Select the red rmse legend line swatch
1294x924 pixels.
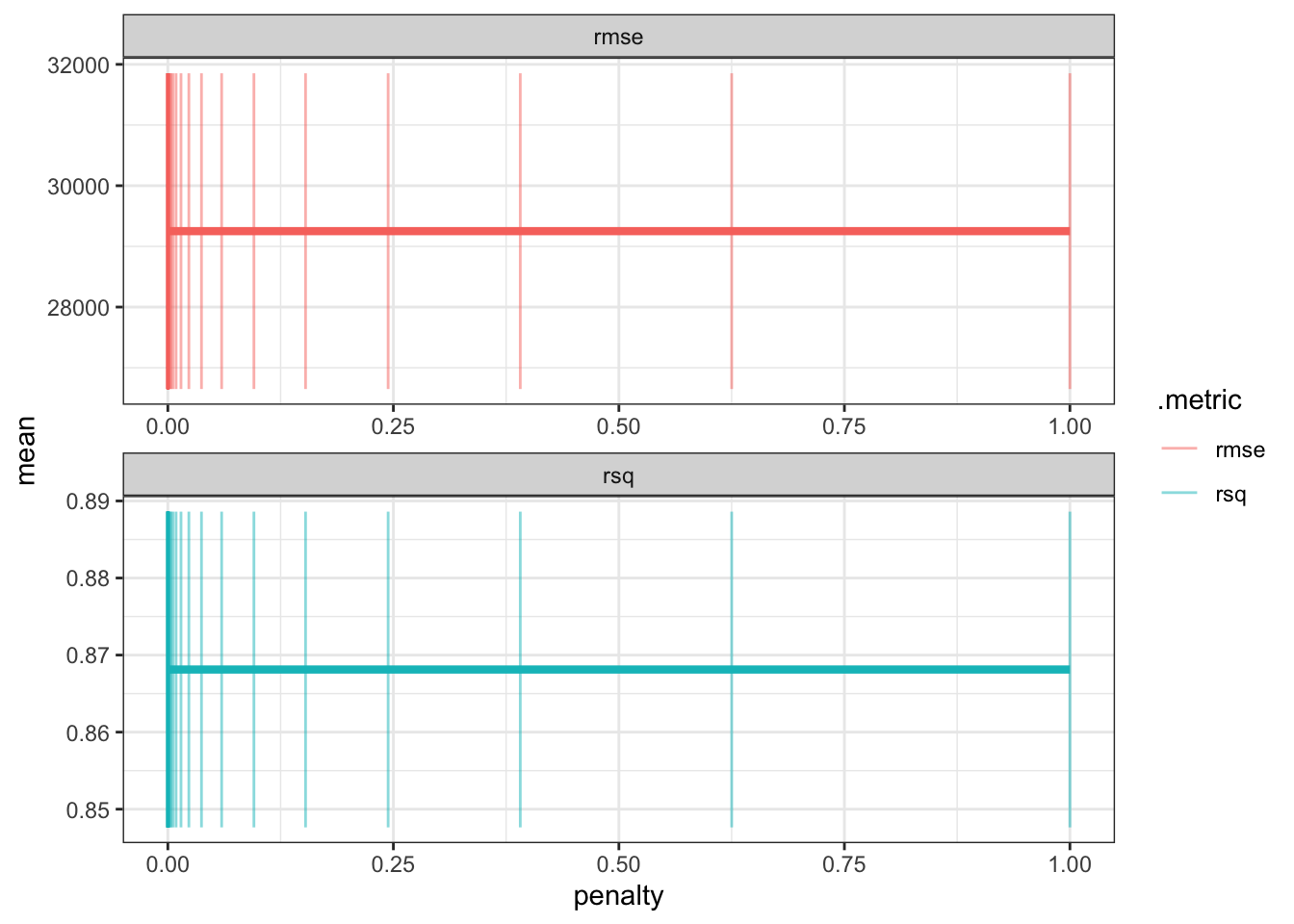[1178, 449]
